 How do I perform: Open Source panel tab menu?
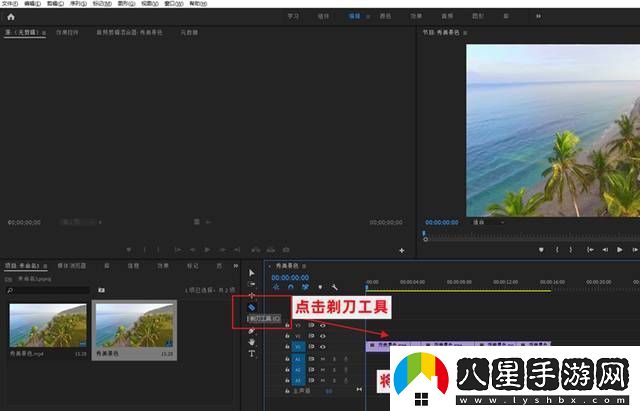click(x=44, y=32)
